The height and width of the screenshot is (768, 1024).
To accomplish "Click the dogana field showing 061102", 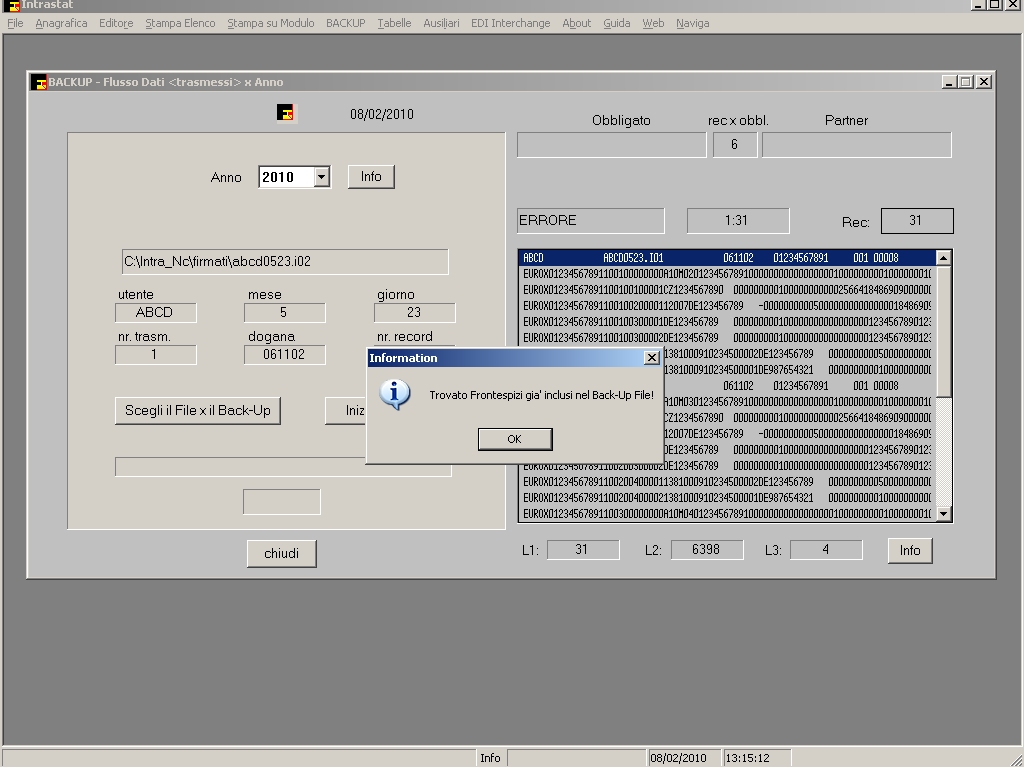I will tap(285, 355).
